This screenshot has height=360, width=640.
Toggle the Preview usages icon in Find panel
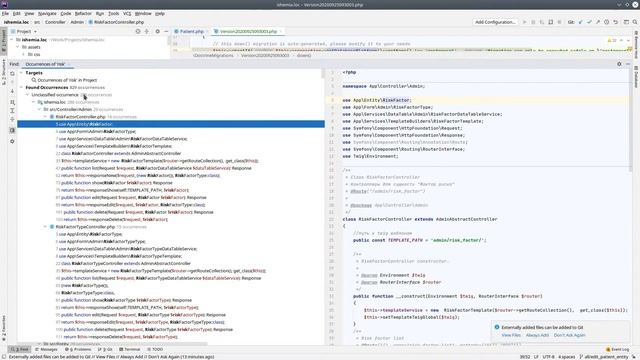click(x=12, y=130)
